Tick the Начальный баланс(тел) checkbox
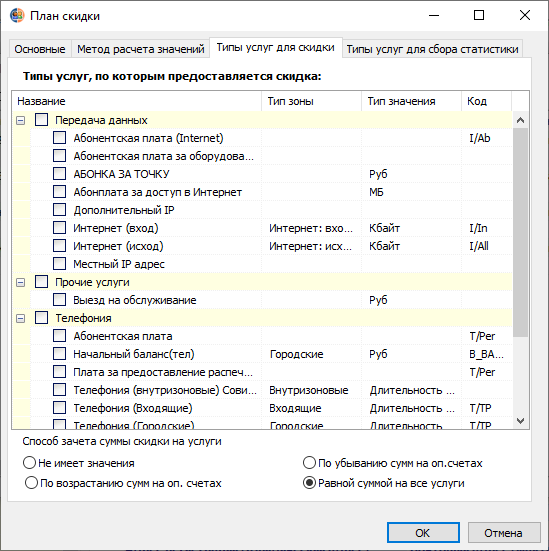 (x=59, y=354)
